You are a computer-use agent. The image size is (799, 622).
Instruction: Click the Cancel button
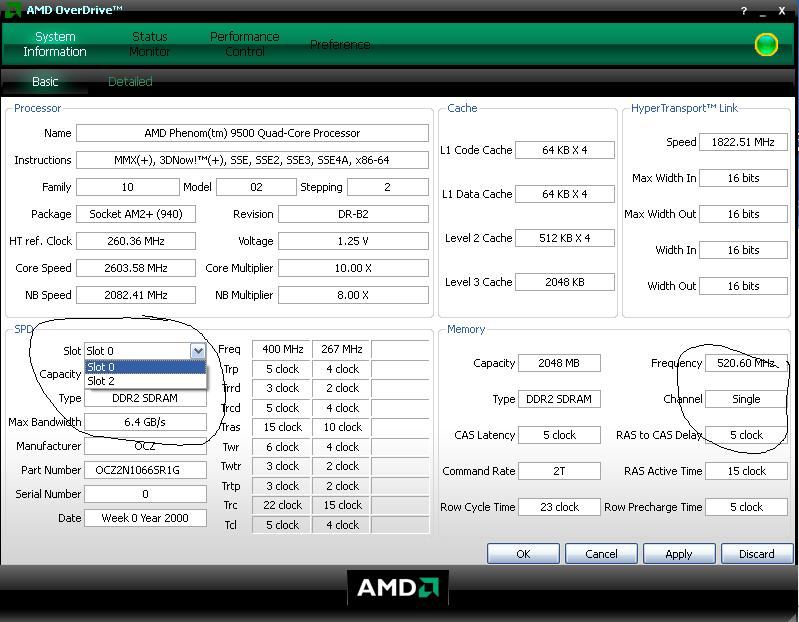point(601,554)
